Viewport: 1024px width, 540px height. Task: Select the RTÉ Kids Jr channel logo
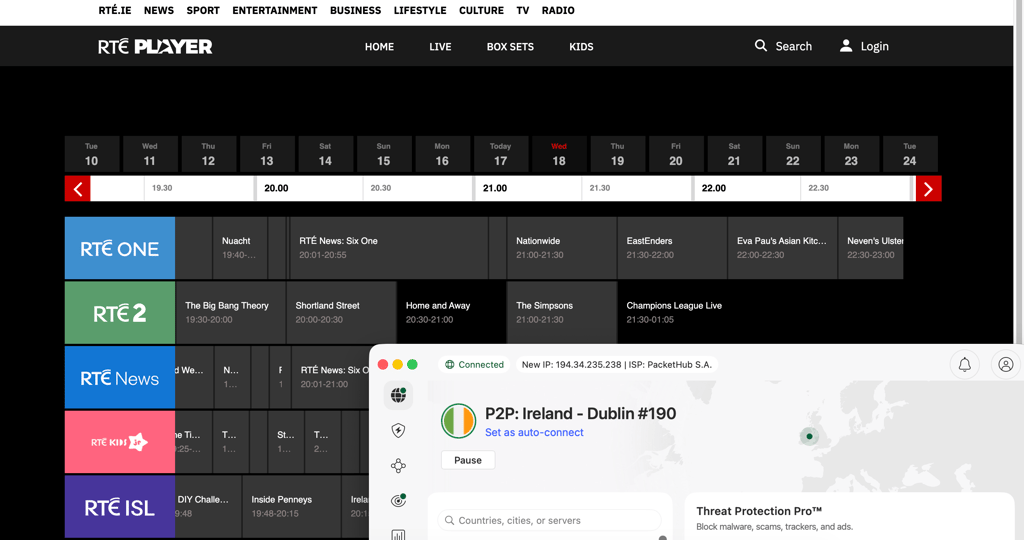120,442
